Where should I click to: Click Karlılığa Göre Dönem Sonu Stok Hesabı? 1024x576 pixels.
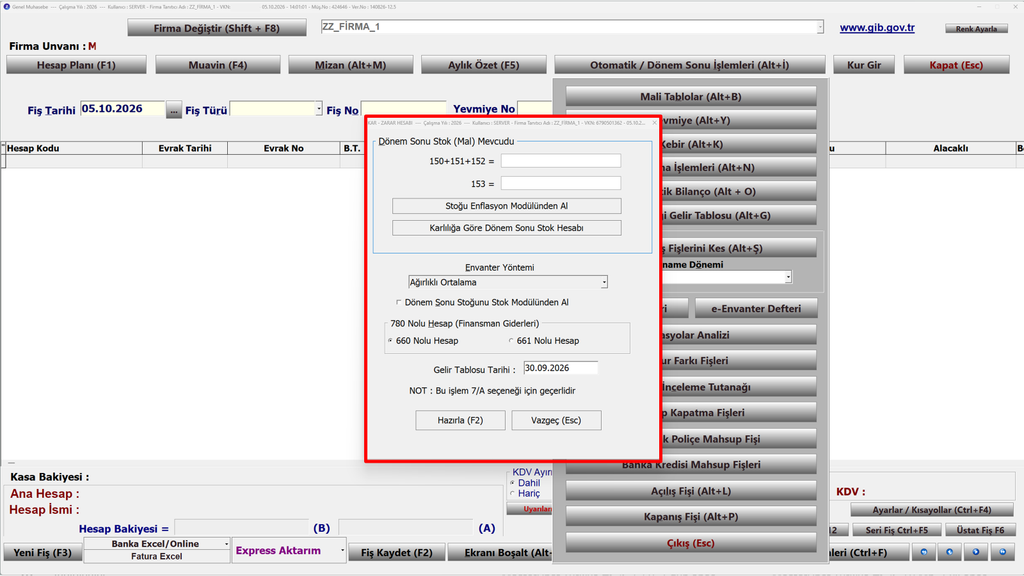click(x=507, y=228)
